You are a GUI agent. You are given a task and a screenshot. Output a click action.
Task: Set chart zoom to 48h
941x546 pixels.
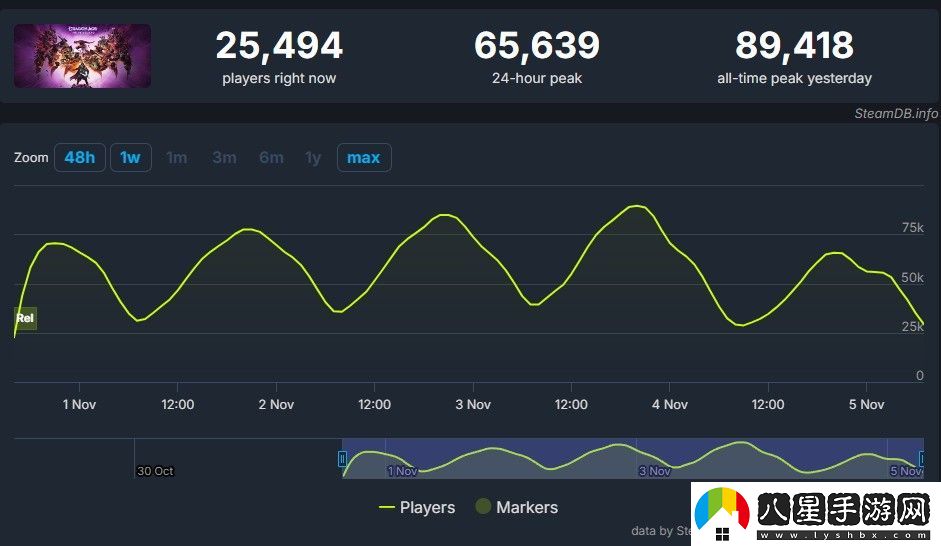click(79, 158)
